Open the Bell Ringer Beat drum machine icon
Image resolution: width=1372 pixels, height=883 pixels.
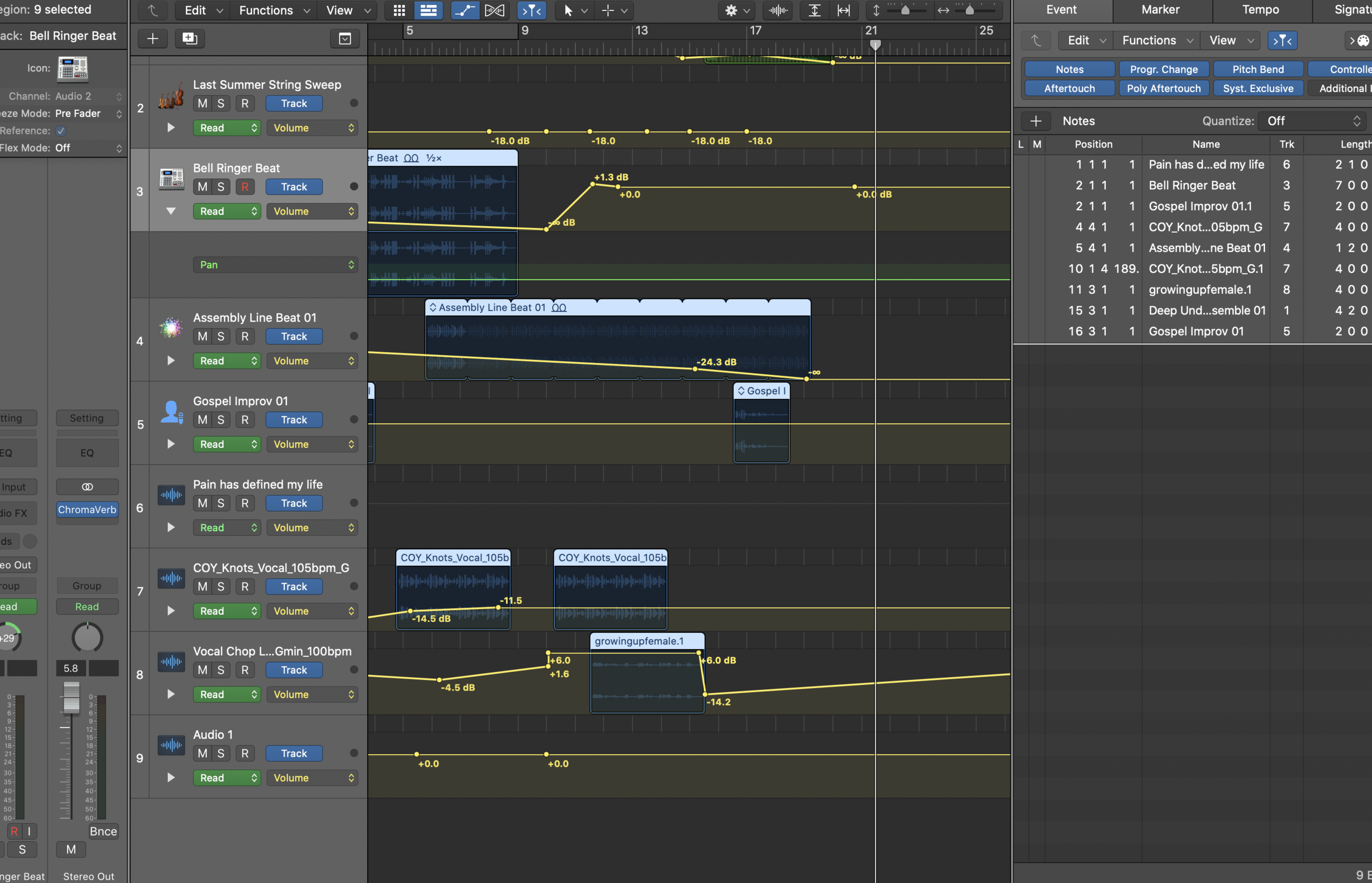point(171,178)
